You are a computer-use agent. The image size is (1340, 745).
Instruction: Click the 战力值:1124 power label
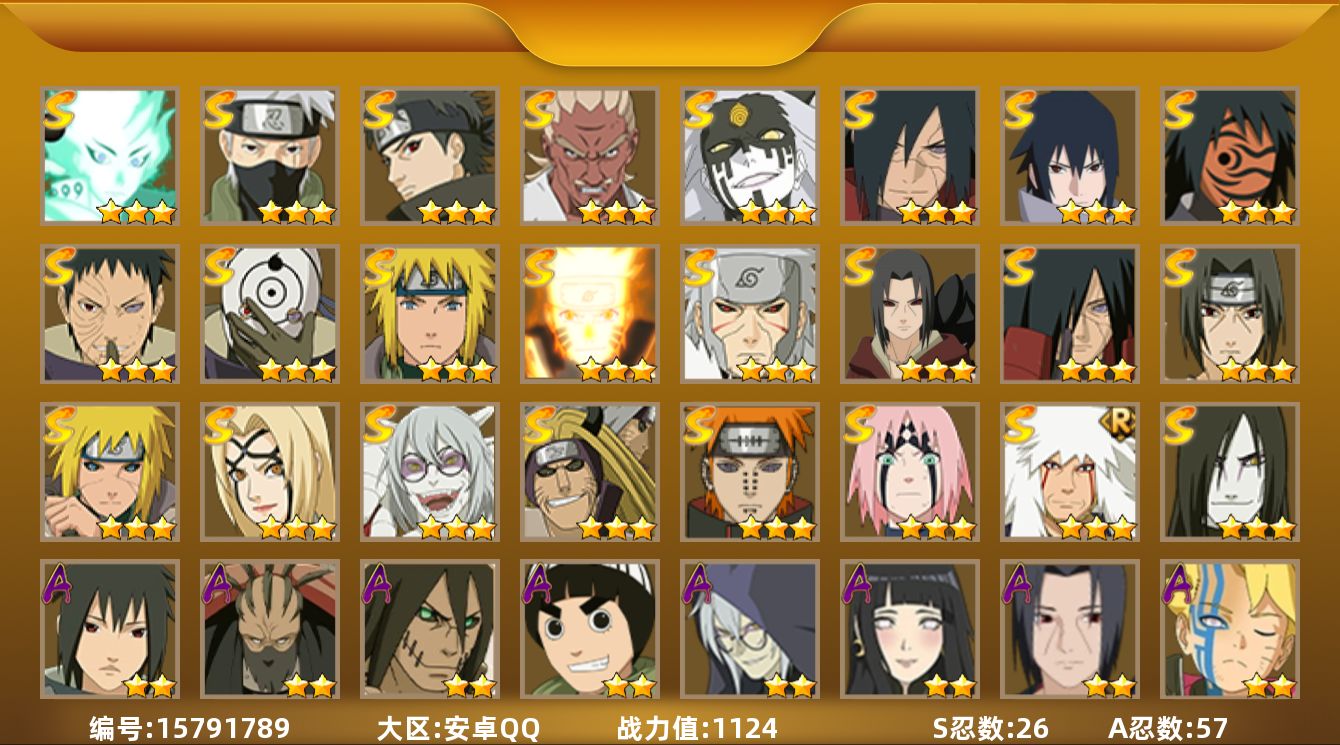[697, 728]
